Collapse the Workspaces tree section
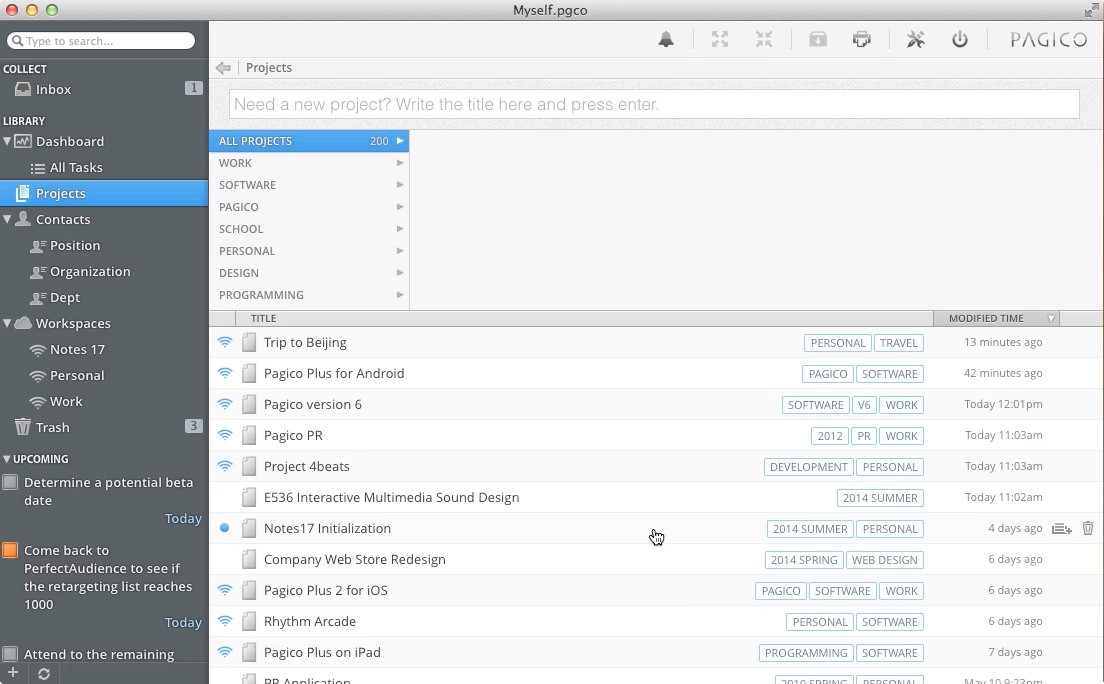The height and width of the screenshot is (684, 1104). coord(7,323)
